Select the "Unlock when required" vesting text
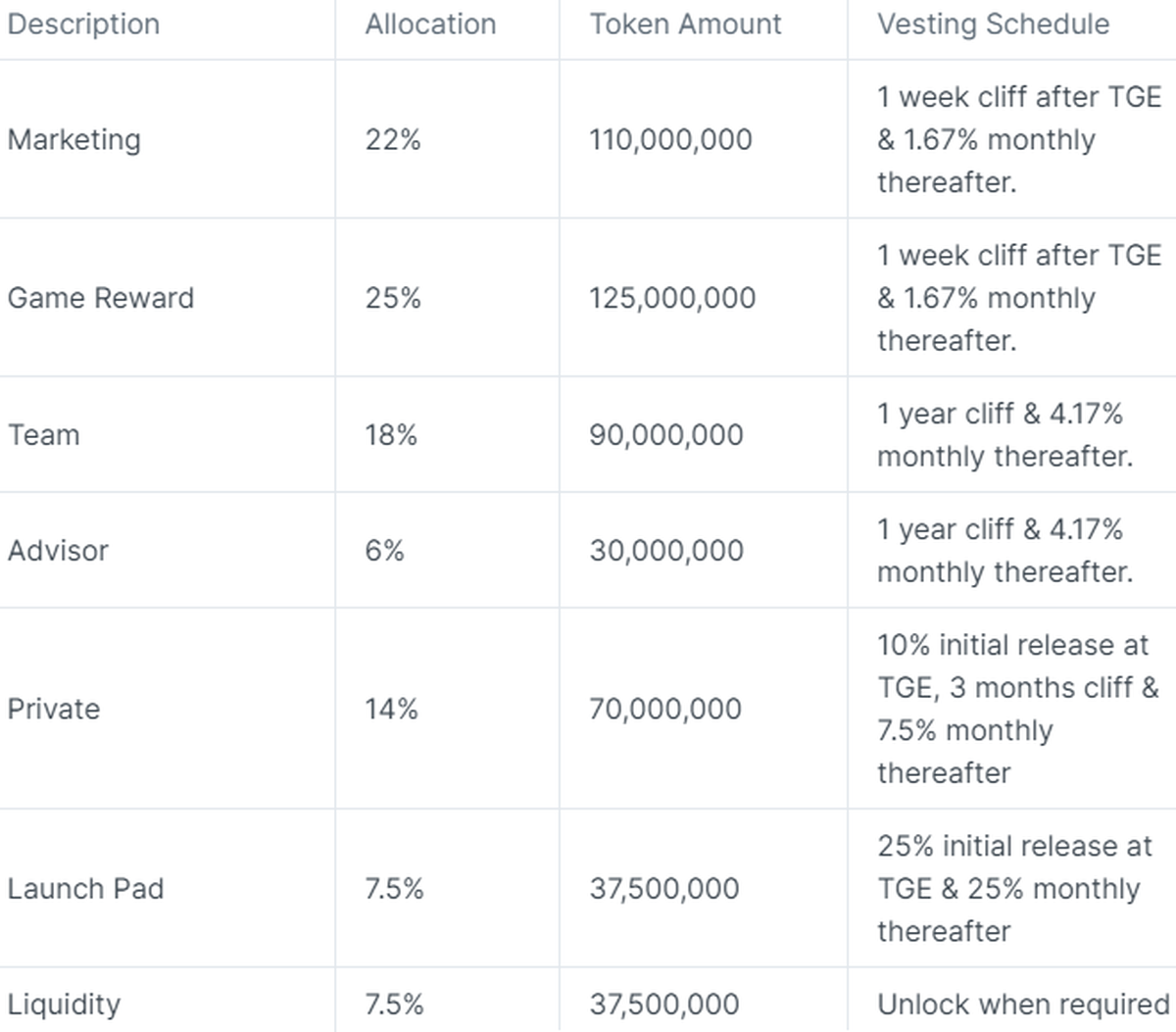Screen dimensions: 1176x1032 [x=1022, y=1005]
